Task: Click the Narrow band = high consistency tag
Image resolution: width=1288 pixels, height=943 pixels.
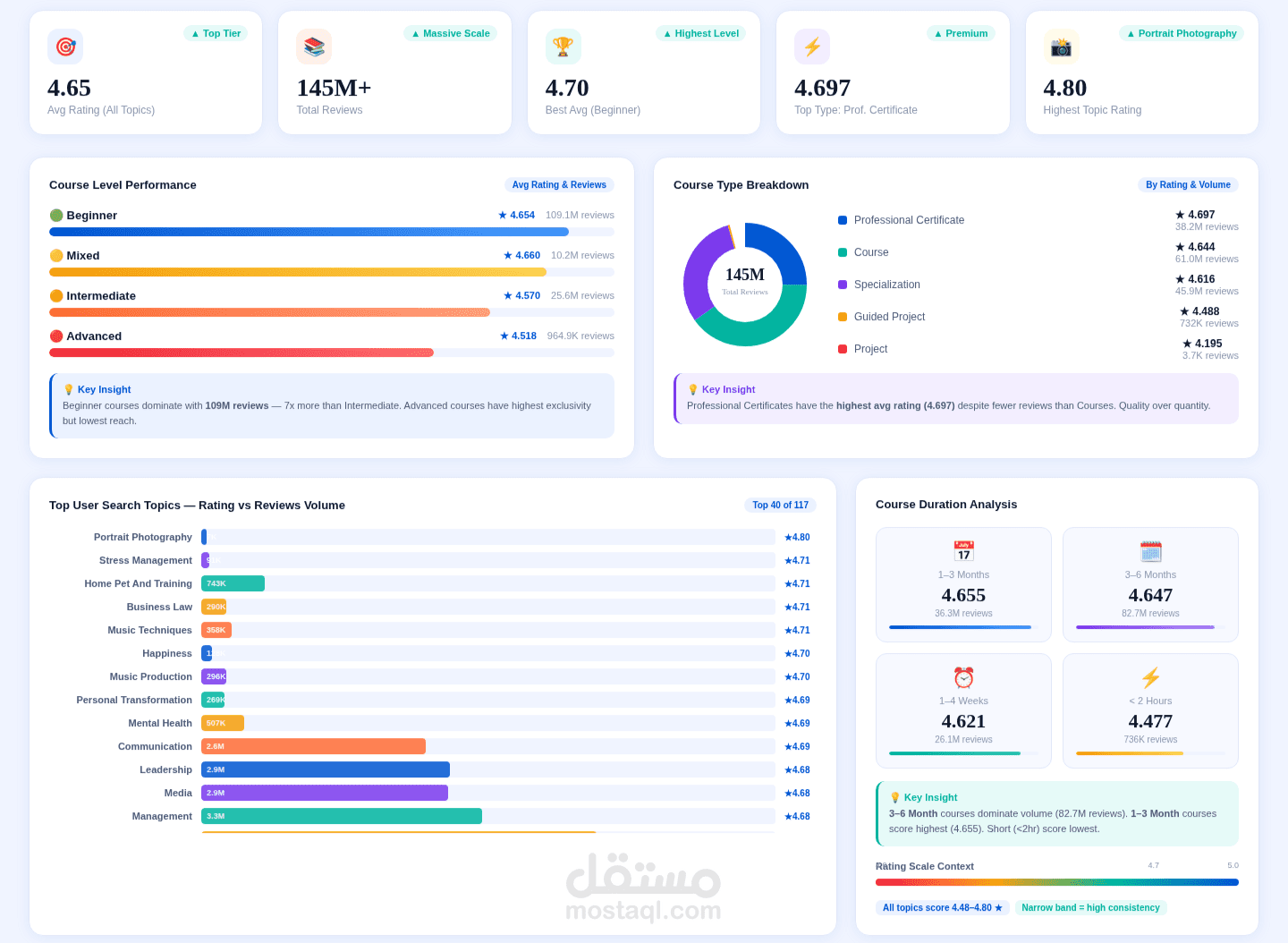Action: pos(1090,908)
